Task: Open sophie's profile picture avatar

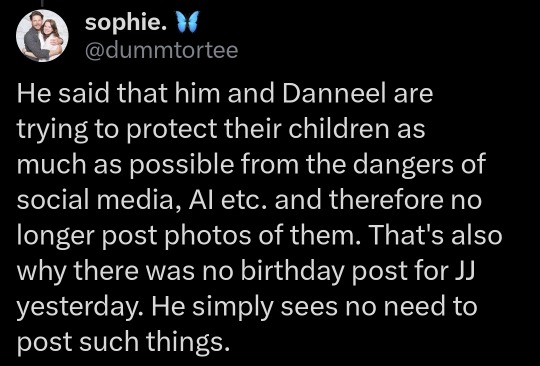Action: click(x=42, y=35)
